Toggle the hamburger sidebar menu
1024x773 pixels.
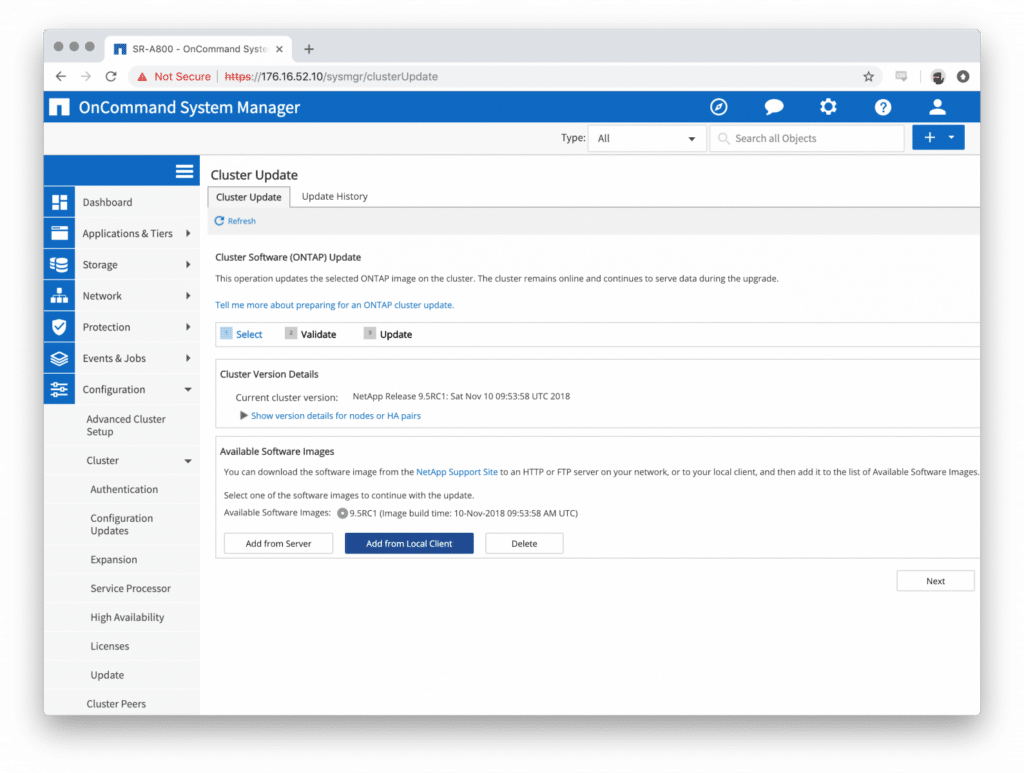click(x=184, y=171)
